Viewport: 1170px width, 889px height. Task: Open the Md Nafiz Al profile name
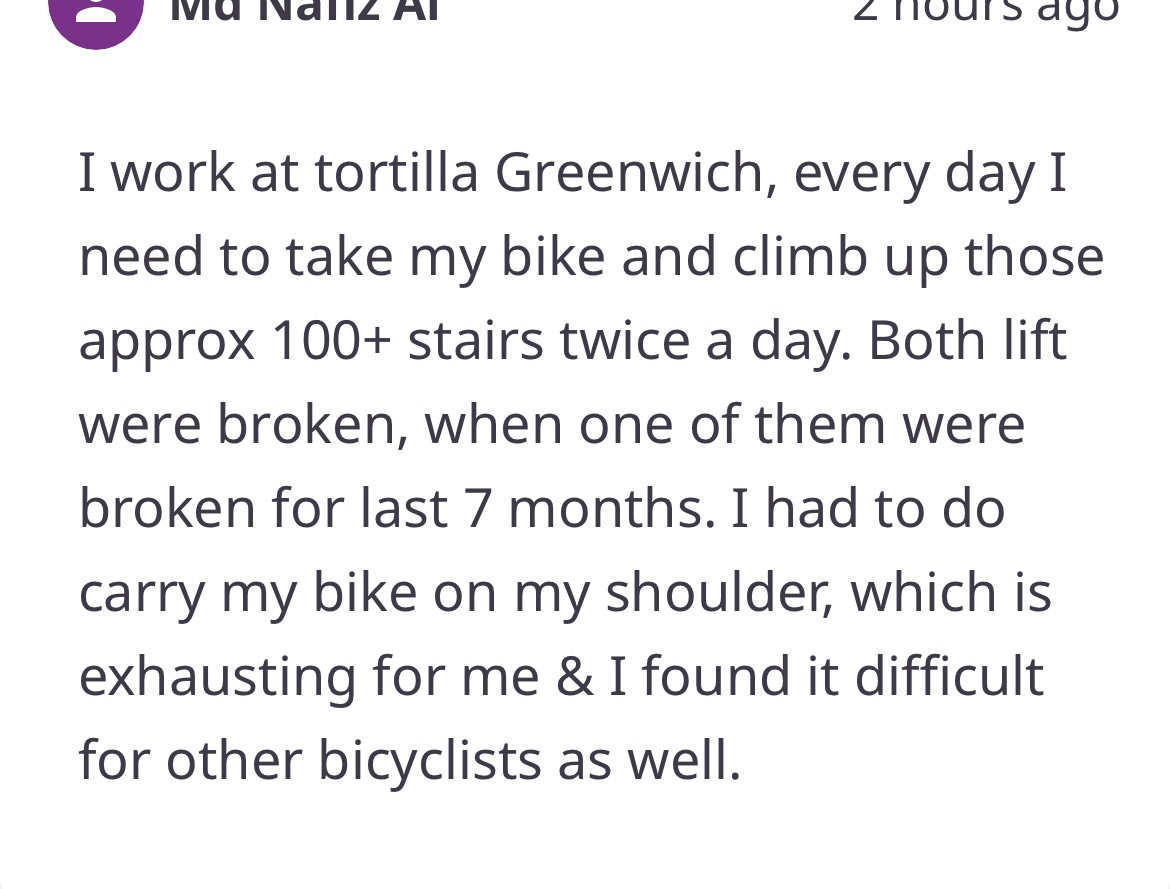[x=303, y=10]
